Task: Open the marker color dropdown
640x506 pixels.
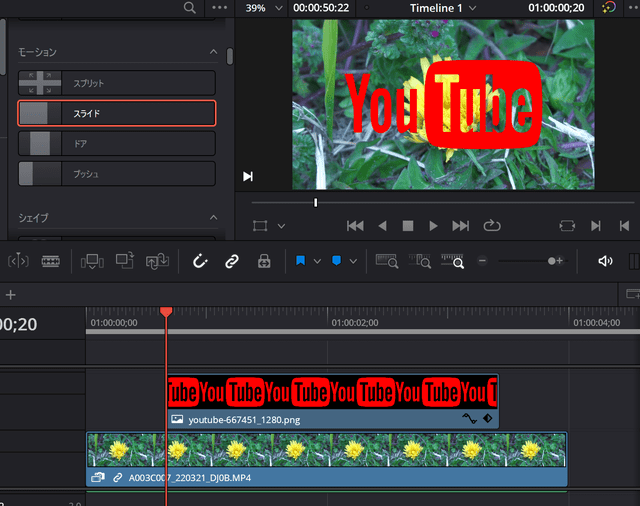Action: 353,261
